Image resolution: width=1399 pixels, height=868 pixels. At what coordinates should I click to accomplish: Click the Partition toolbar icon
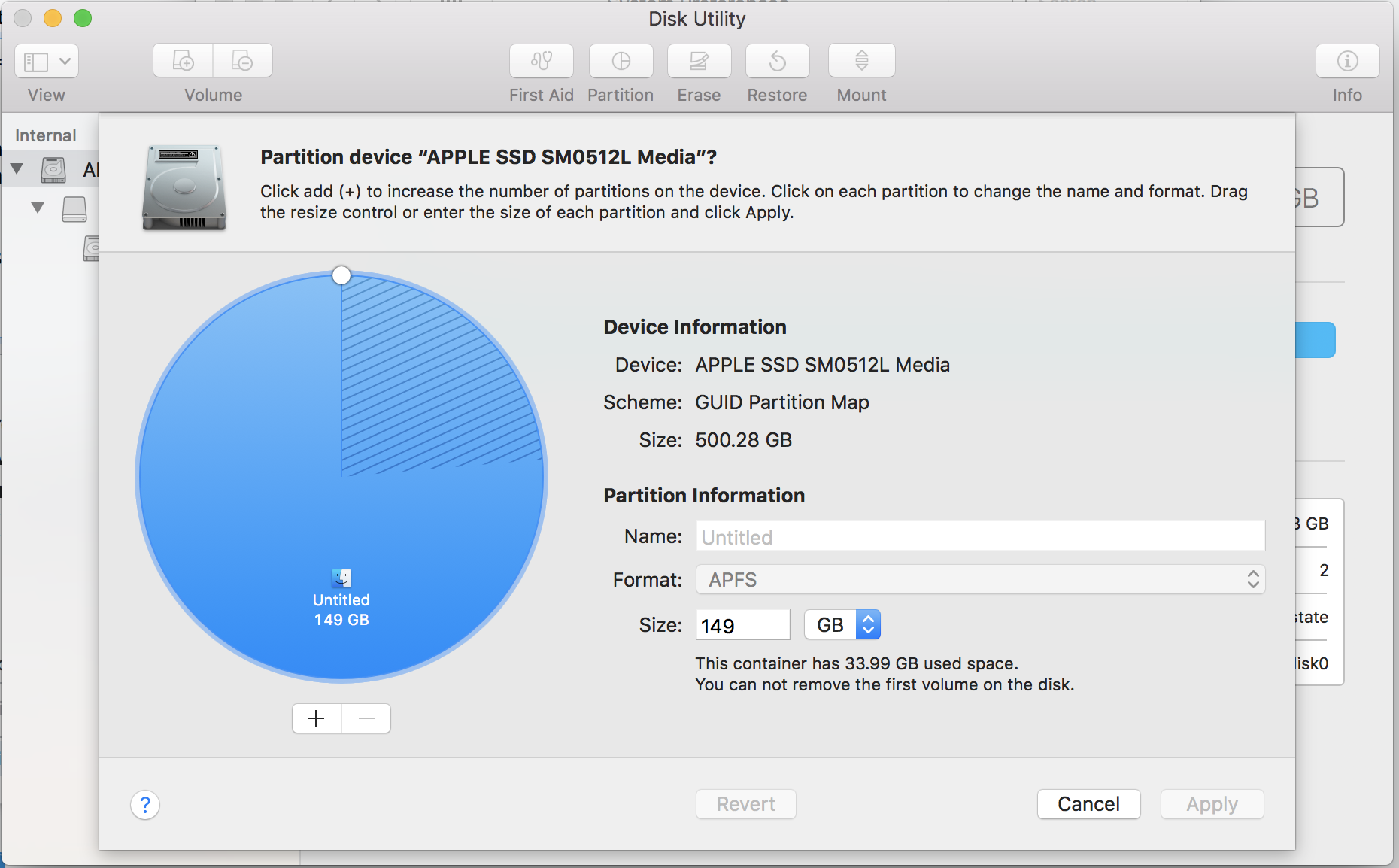coord(621,61)
